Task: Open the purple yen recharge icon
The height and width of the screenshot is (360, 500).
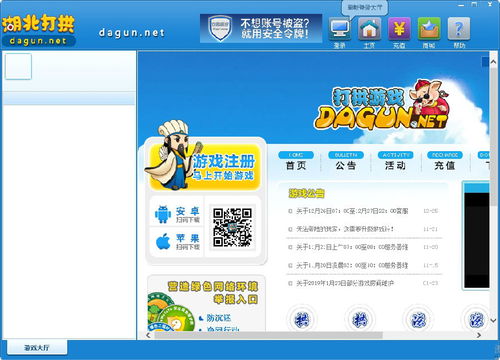Action: (x=399, y=29)
